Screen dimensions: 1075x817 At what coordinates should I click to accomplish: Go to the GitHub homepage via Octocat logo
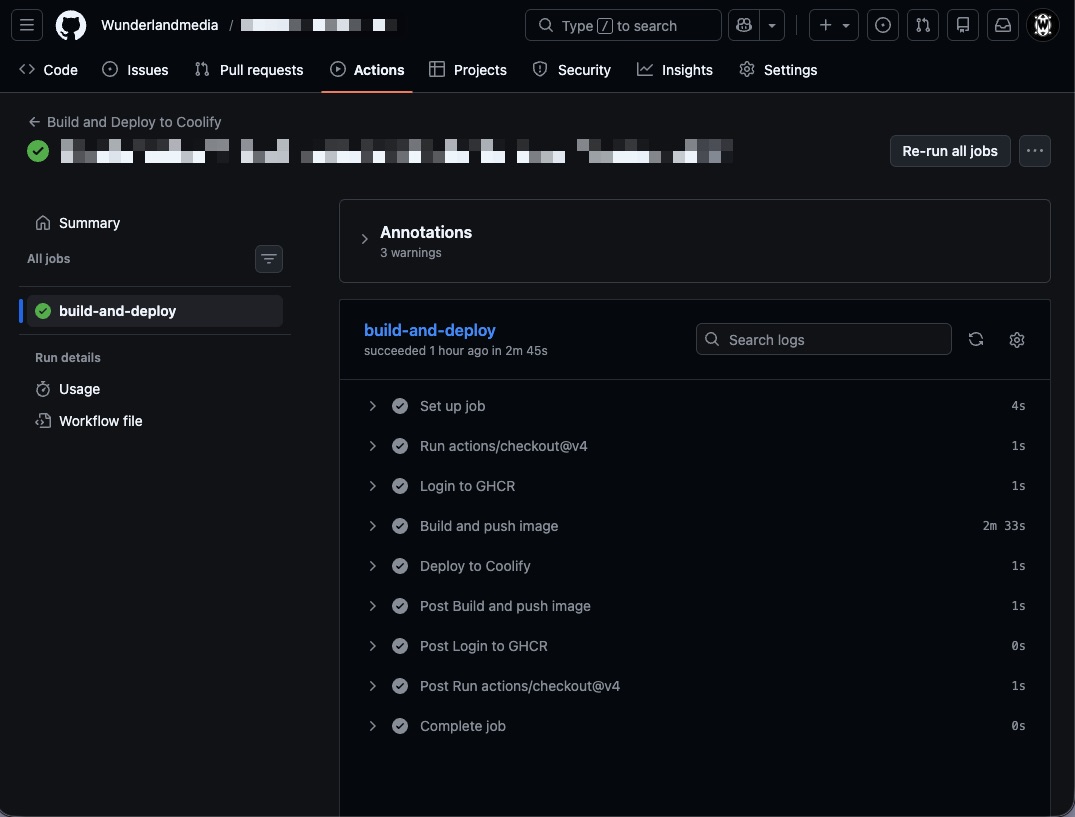tap(71, 25)
